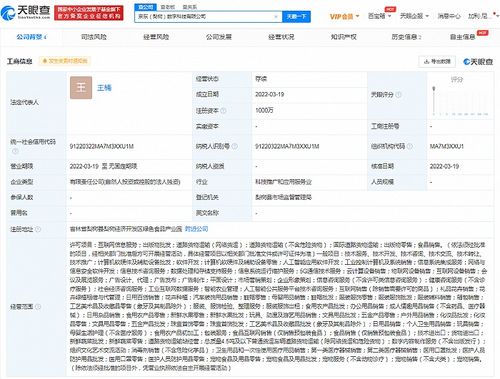Expand the 天眼企服 dropdown menu
Image resolution: width=500 pixels, height=379 pixels.
[414, 16]
